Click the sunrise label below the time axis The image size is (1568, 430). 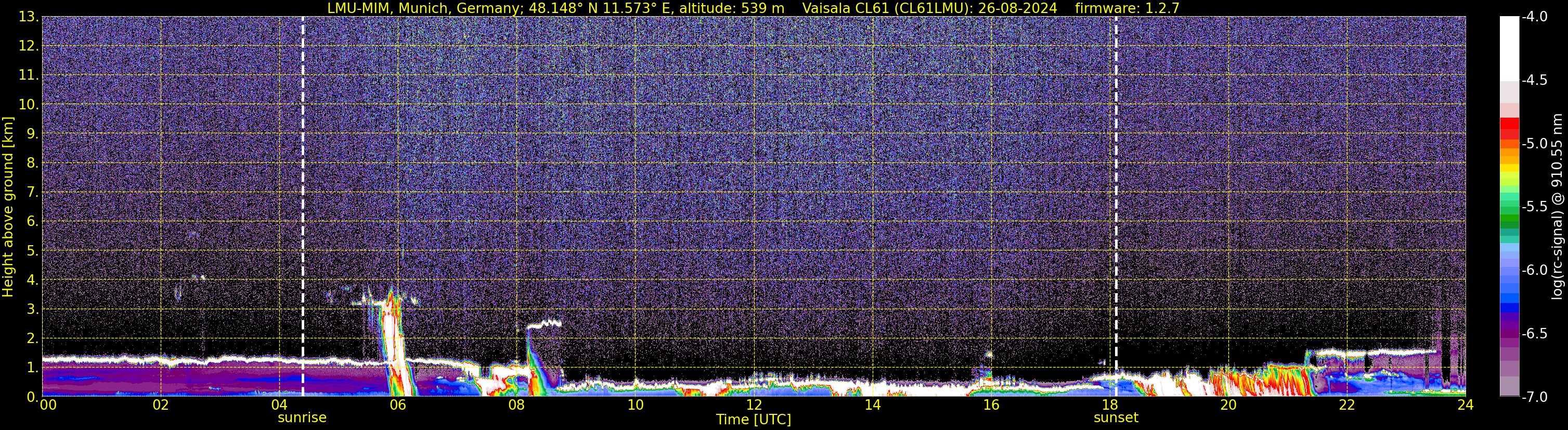[x=302, y=418]
